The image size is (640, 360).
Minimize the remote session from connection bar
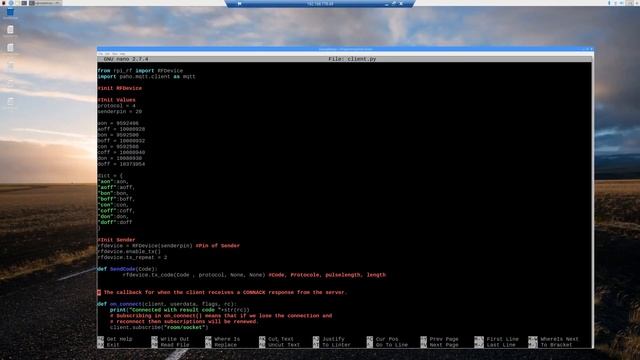point(387,4)
